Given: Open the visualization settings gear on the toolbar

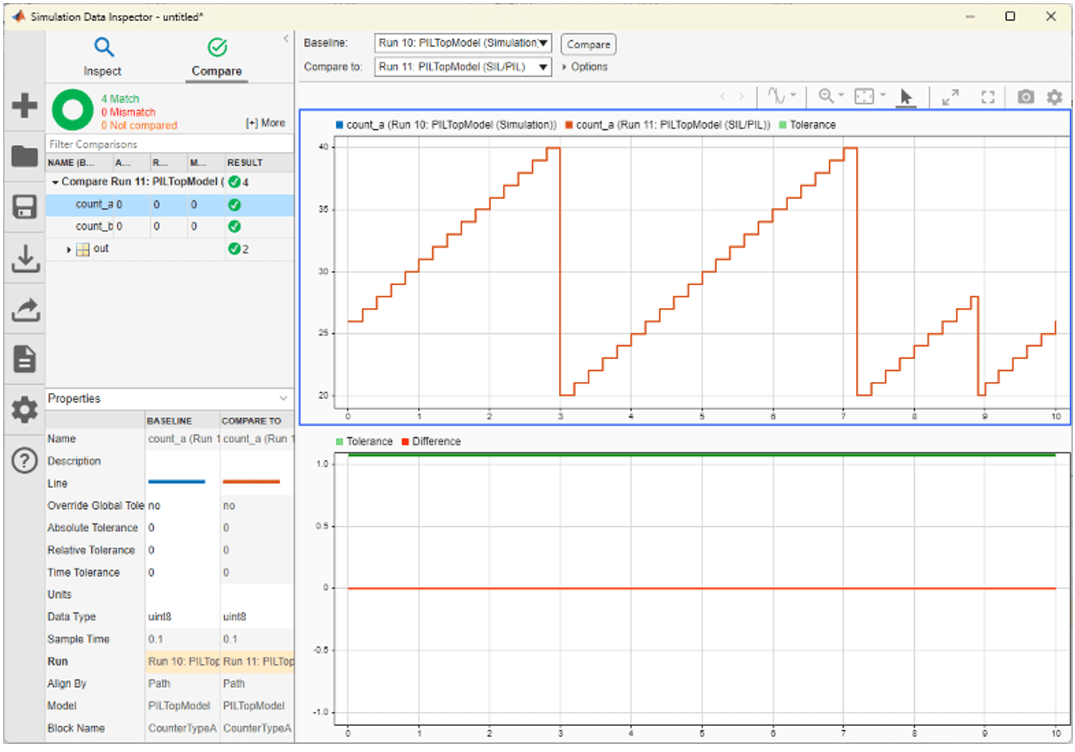Looking at the screenshot, I should (1055, 97).
